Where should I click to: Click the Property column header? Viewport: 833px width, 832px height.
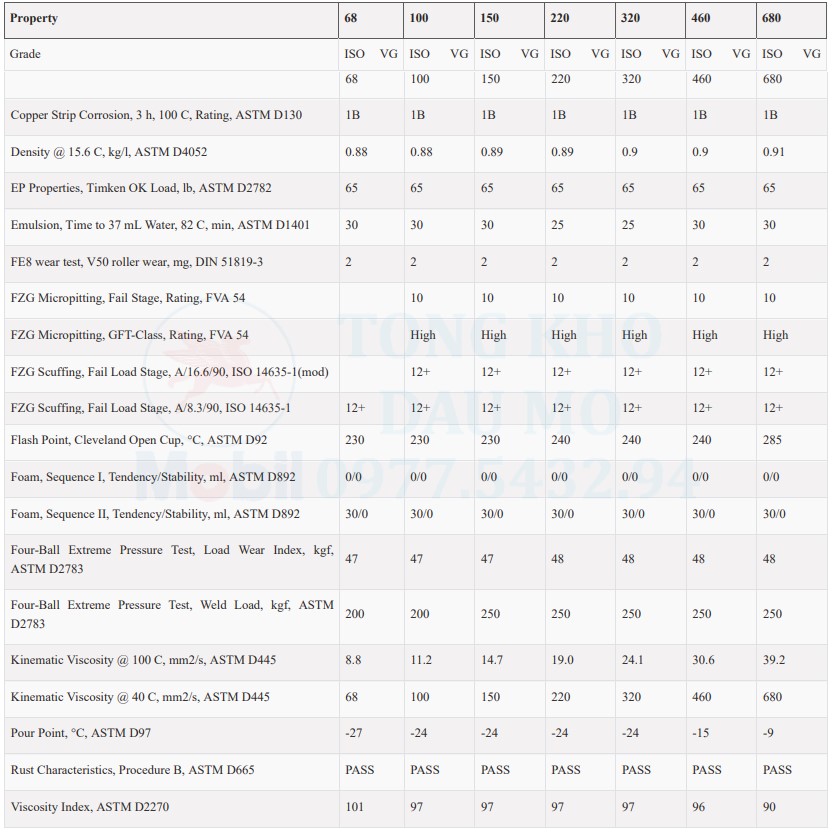coord(33,19)
